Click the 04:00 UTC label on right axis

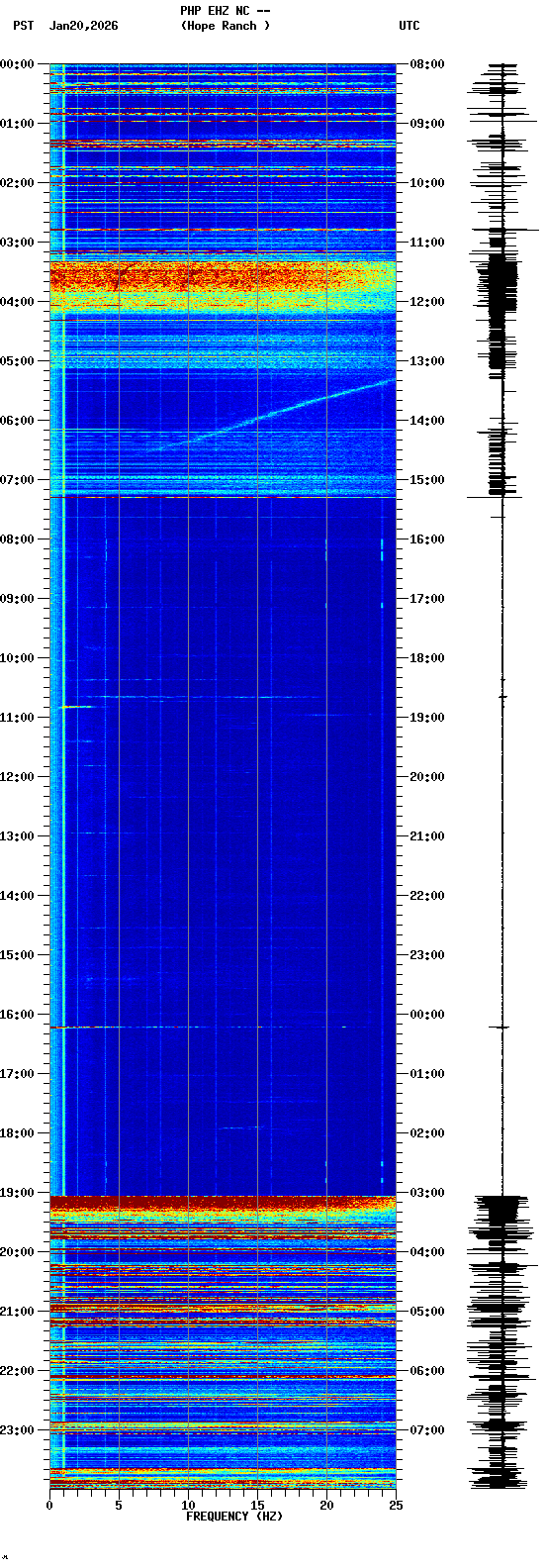pyautogui.click(x=427, y=1252)
